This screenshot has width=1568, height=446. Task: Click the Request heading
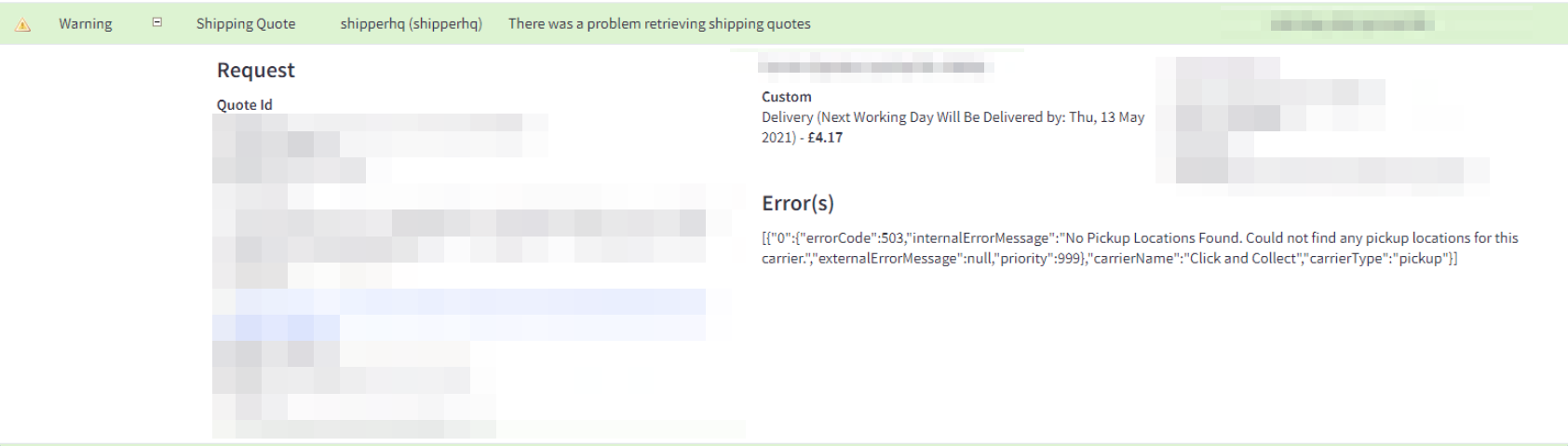click(255, 71)
